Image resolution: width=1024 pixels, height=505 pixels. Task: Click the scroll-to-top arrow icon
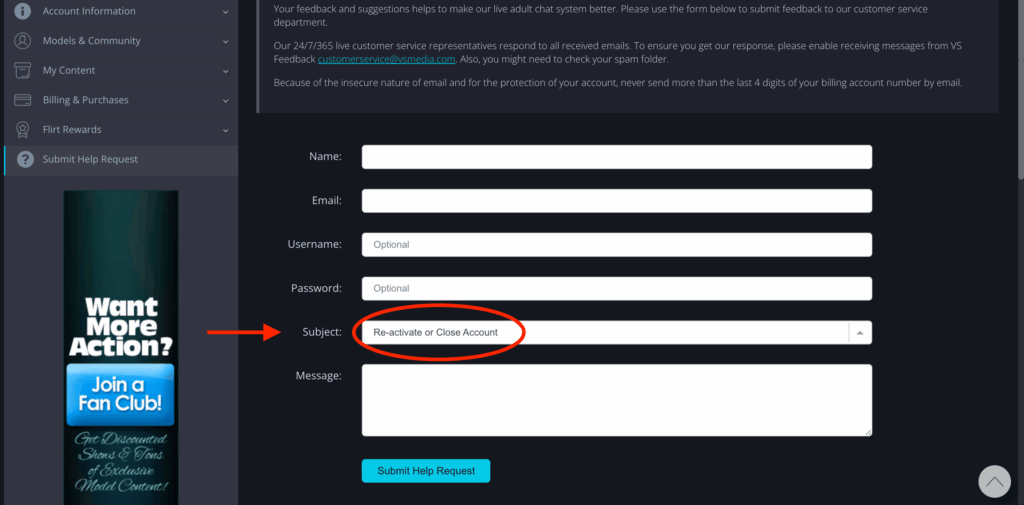(x=994, y=482)
